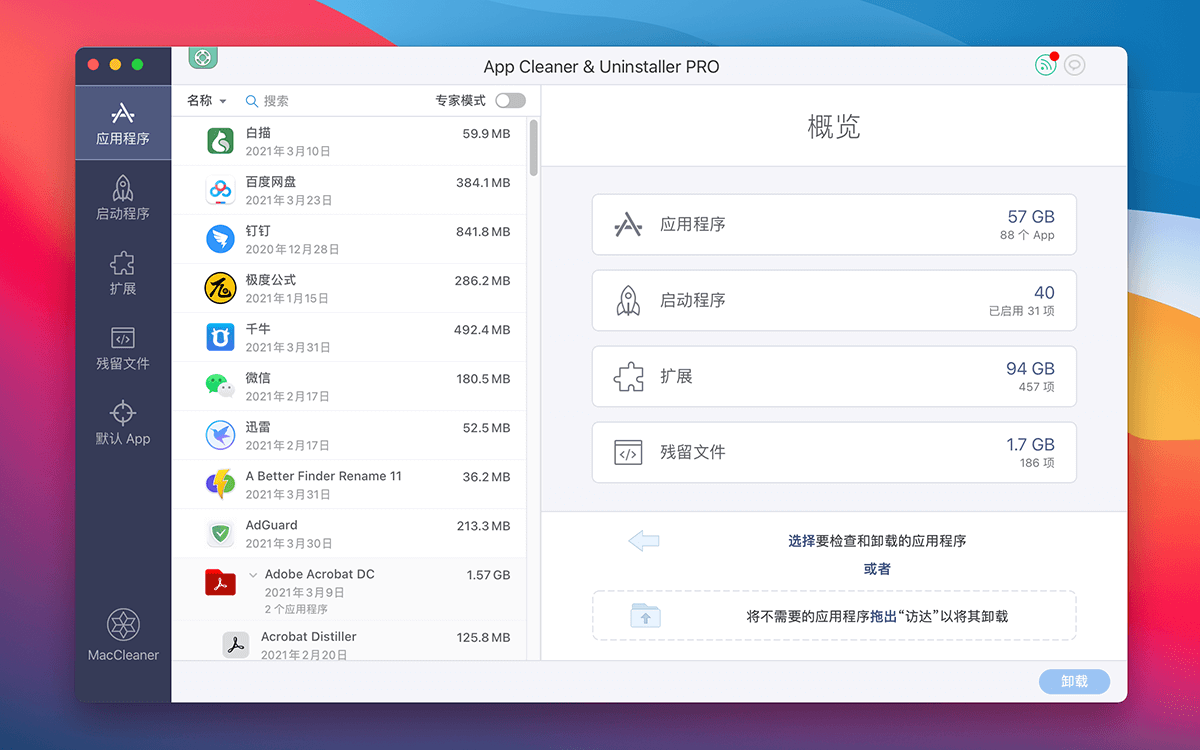Click 2 个应用程序 label
Screen dimensions: 1200x750
click(296, 609)
